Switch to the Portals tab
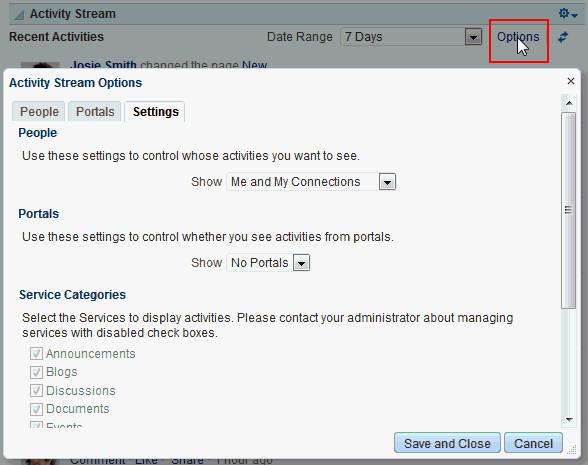The image size is (588, 465). click(x=95, y=111)
